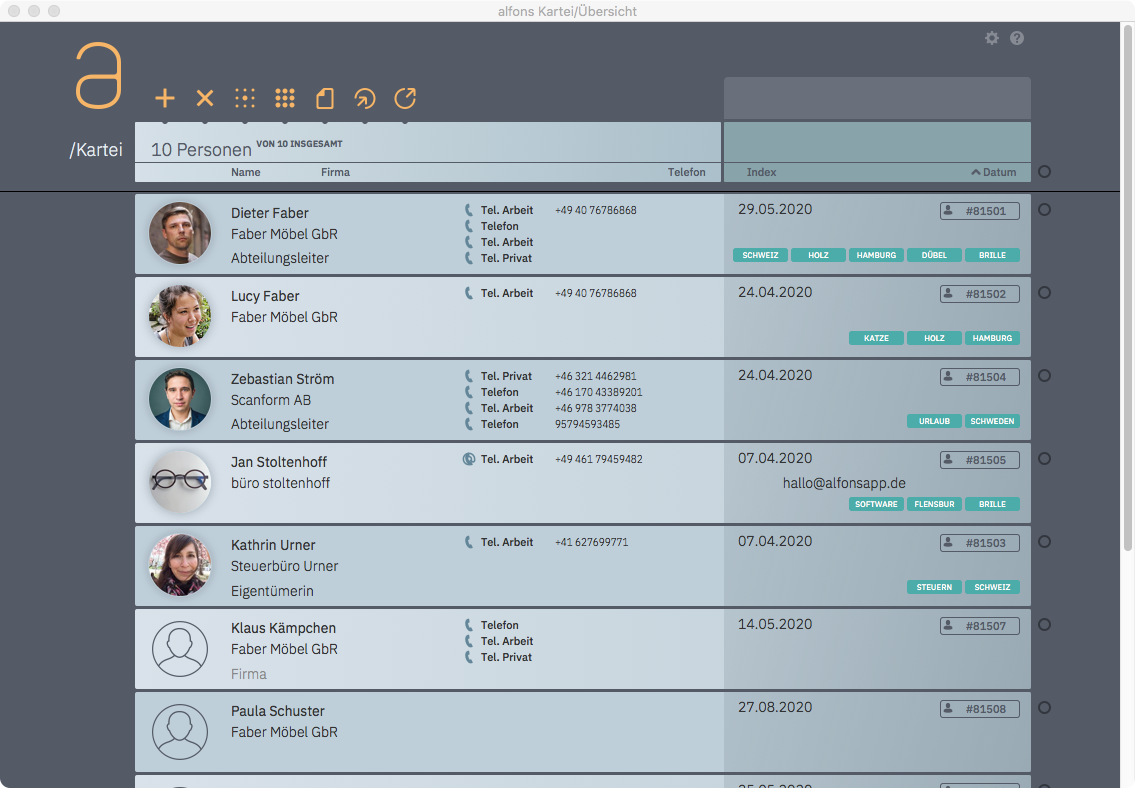
Task: Click the solid dot grid icon
Action: point(285,98)
